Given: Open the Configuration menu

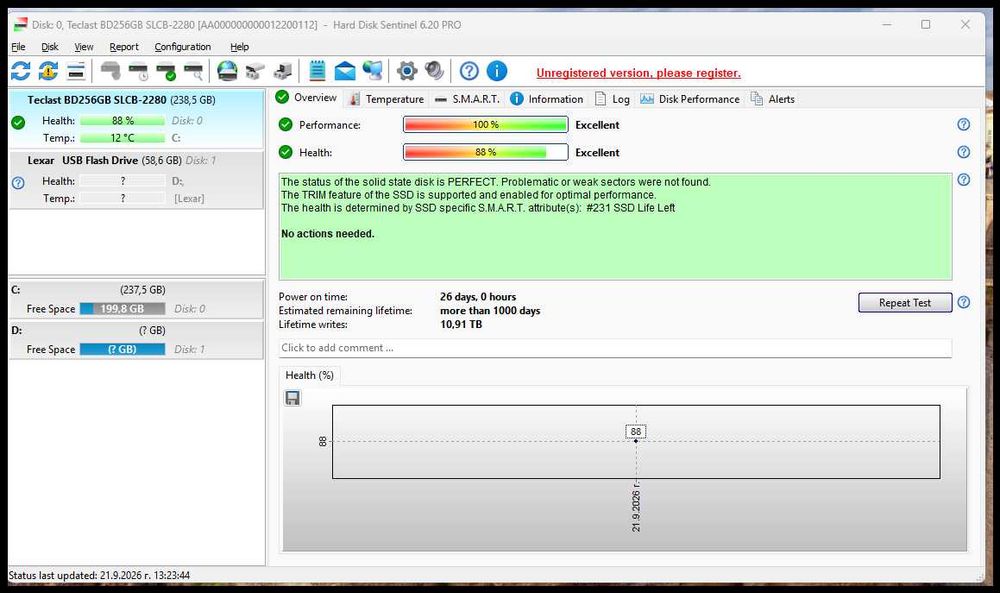Looking at the screenshot, I should click(182, 47).
